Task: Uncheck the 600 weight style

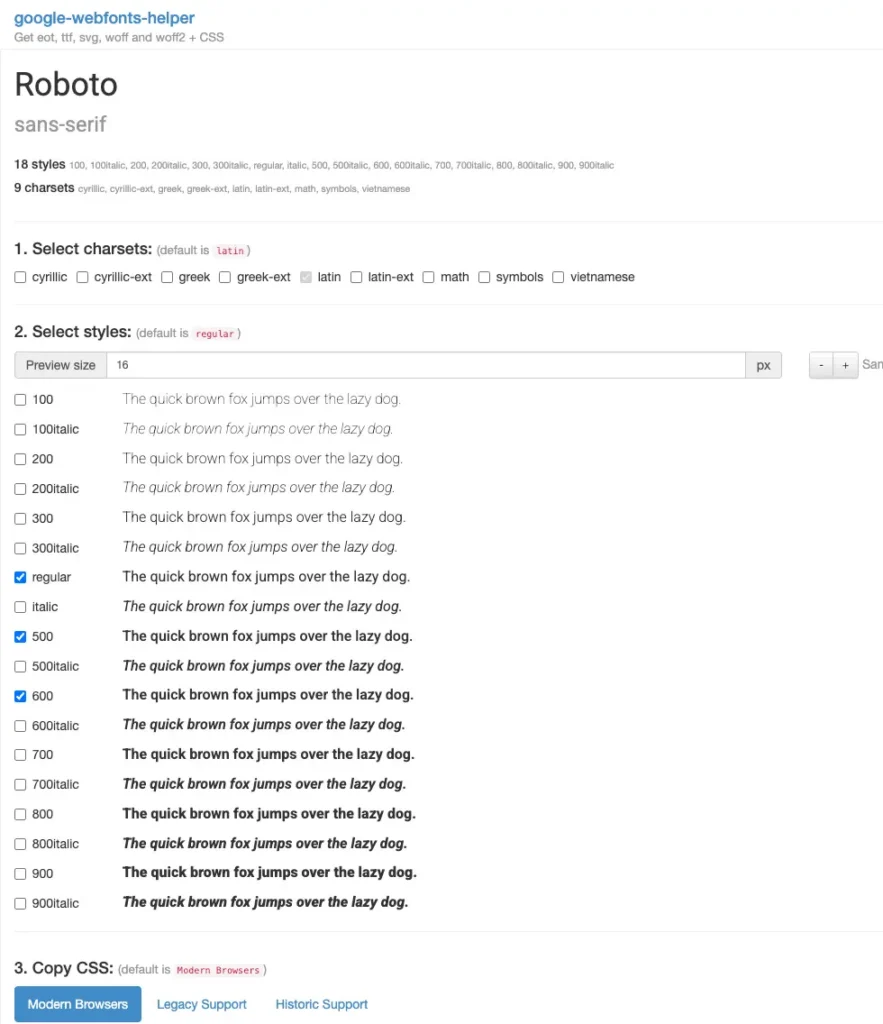Action: 20,695
